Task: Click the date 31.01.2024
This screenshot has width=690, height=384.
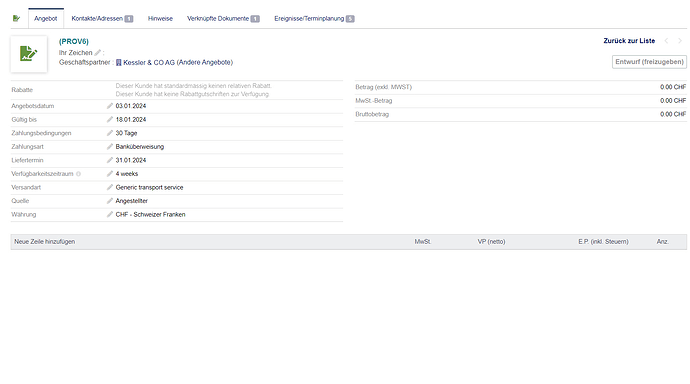Action: tap(131, 160)
